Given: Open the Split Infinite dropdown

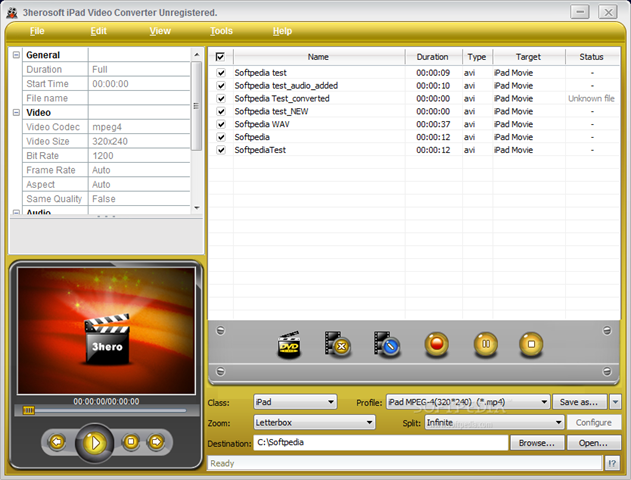Looking at the screenshot, I should pyautogui.click(x=494, y=422).
